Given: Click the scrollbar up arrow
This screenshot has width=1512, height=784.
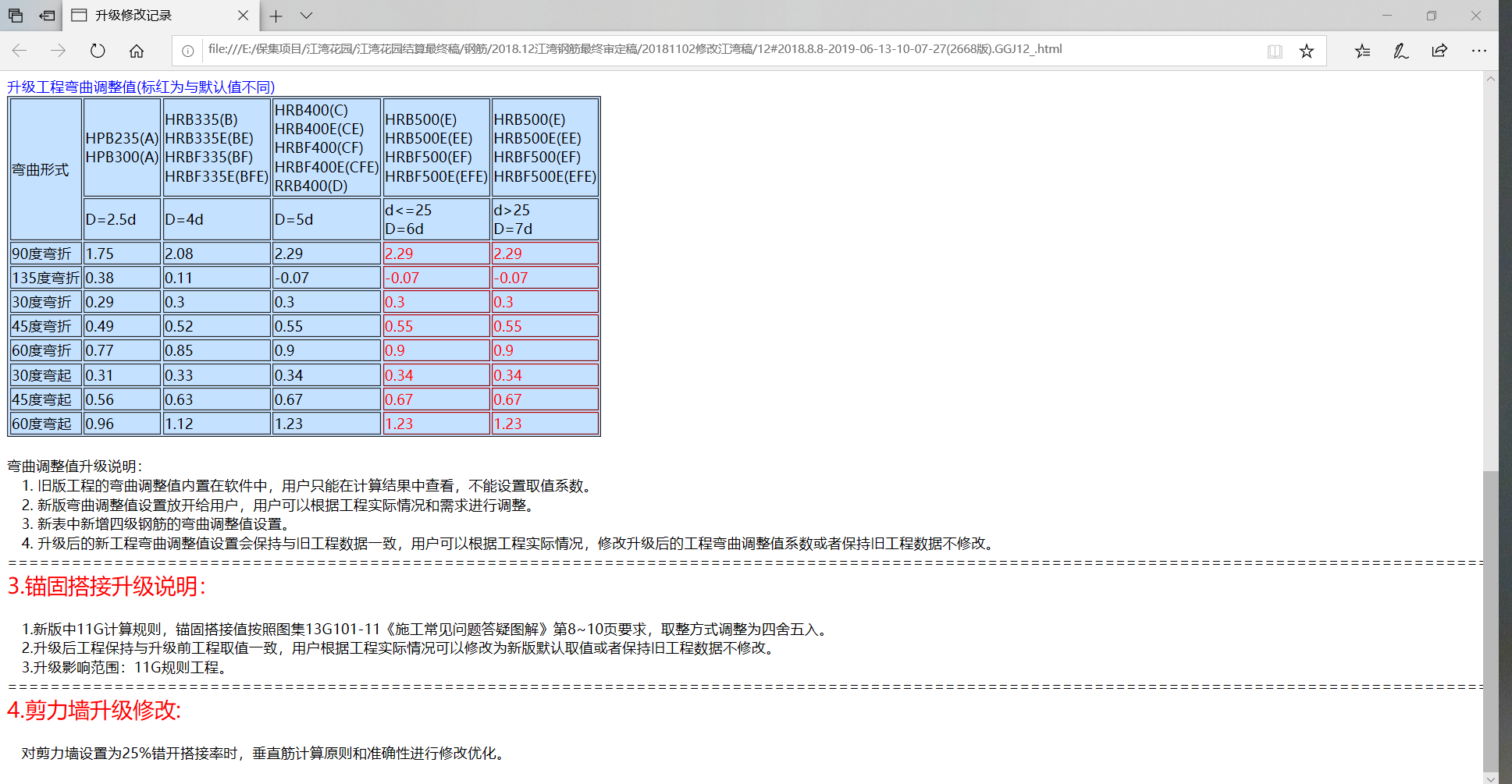Looking at the screenshot, I should pyautogui.click(x=1491, y=78).
